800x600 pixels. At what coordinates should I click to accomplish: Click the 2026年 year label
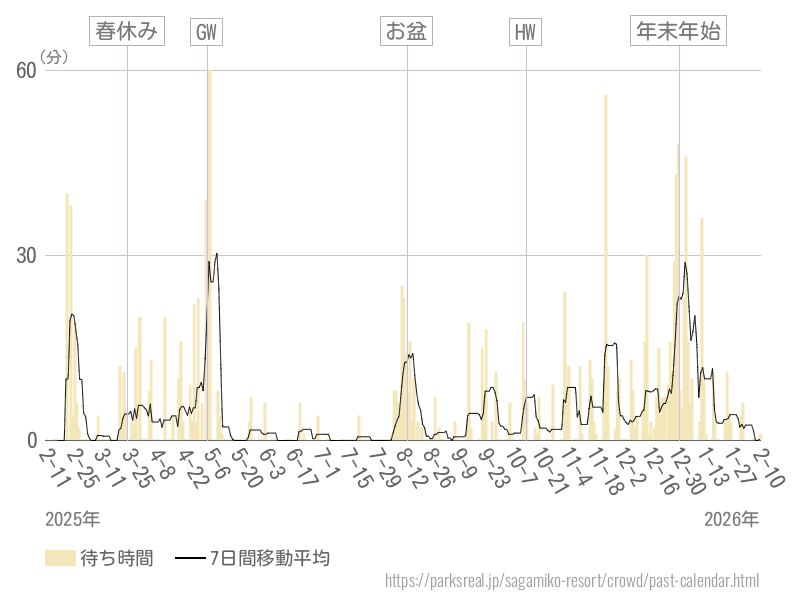click(731, 519)
